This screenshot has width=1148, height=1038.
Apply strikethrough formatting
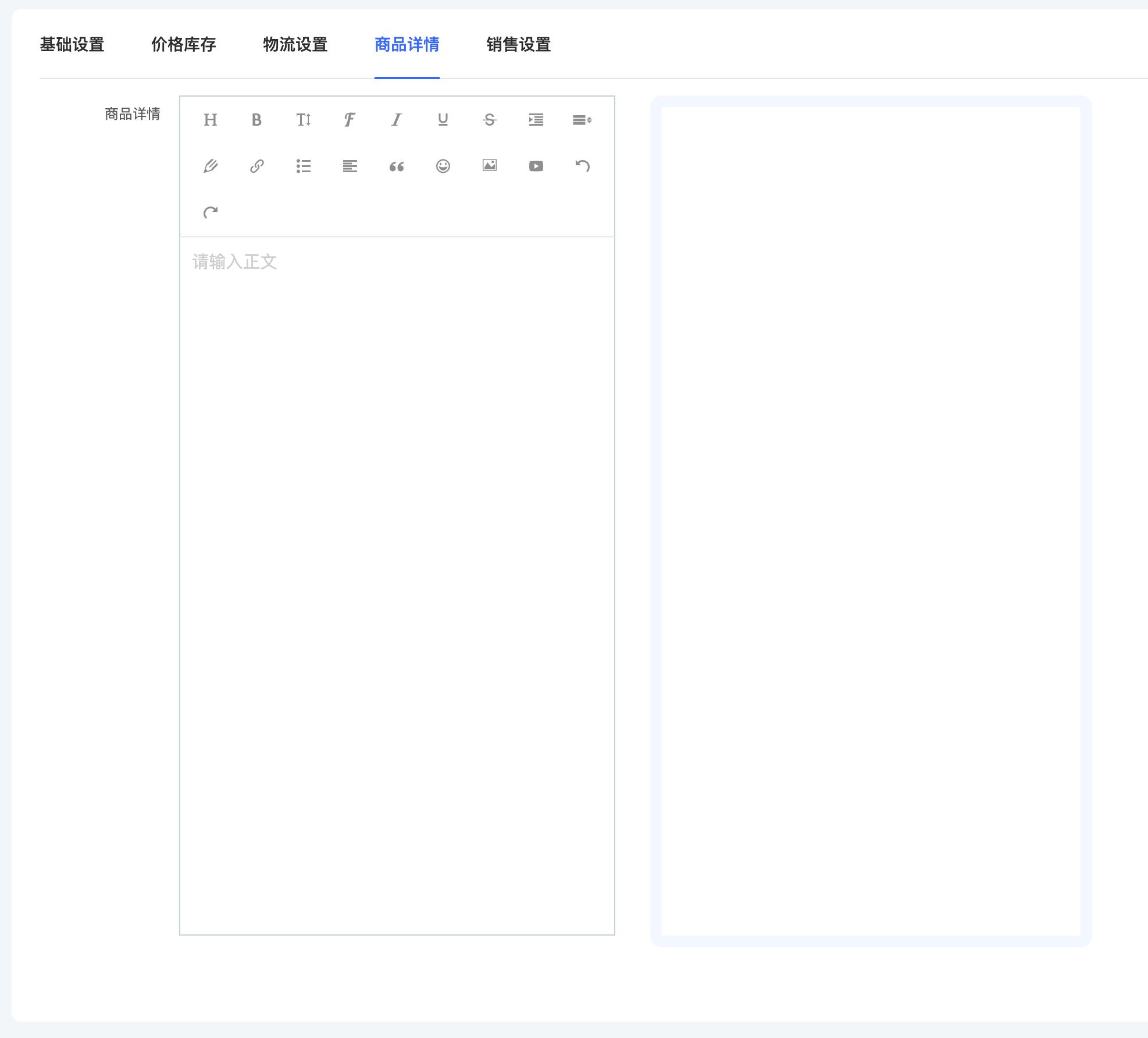pos(490,120)
